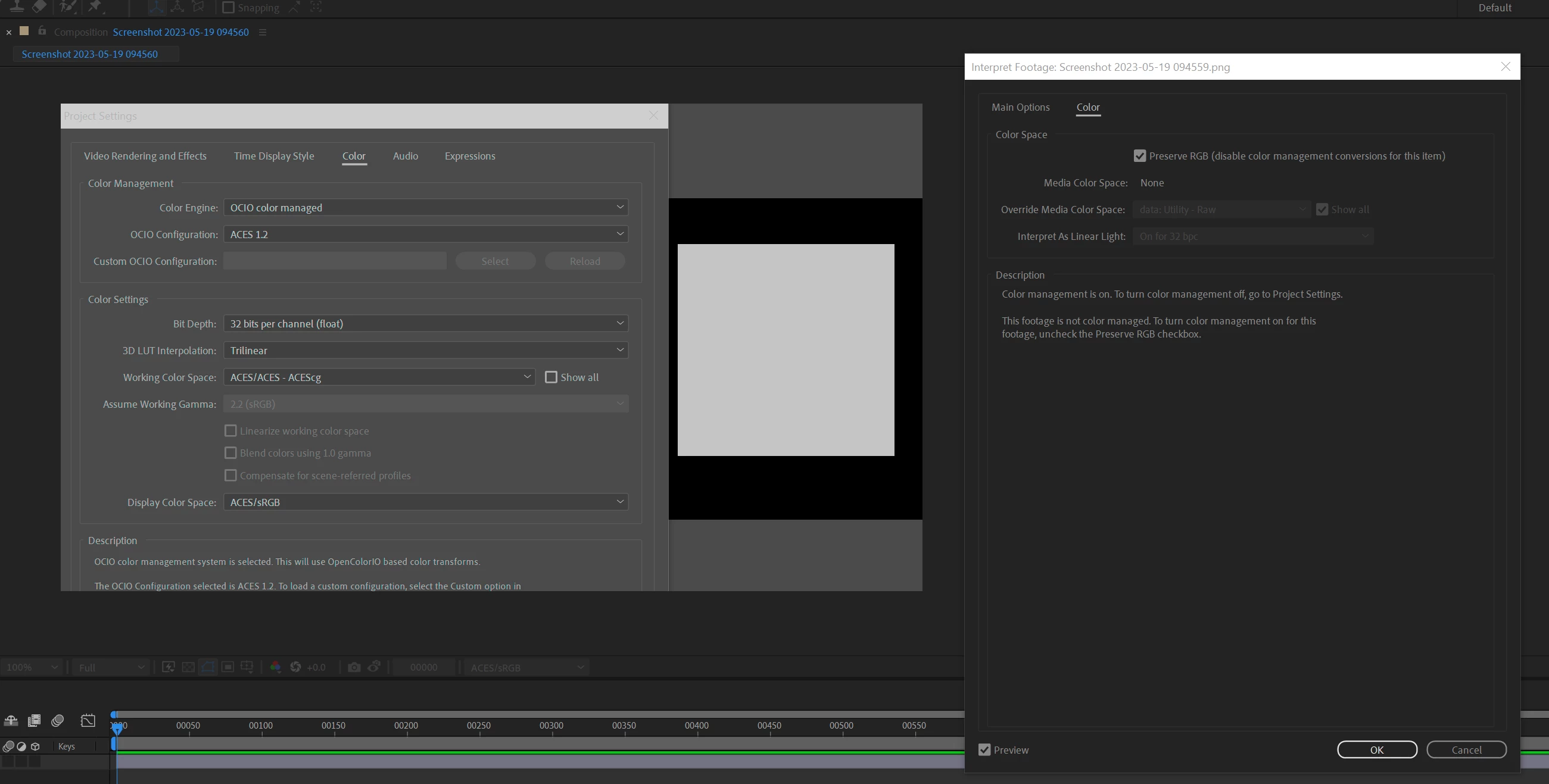1549x784 pixels.
Task: Select the Clone Stamp tool
Action: pyautogui.click(x=16, y=7)
